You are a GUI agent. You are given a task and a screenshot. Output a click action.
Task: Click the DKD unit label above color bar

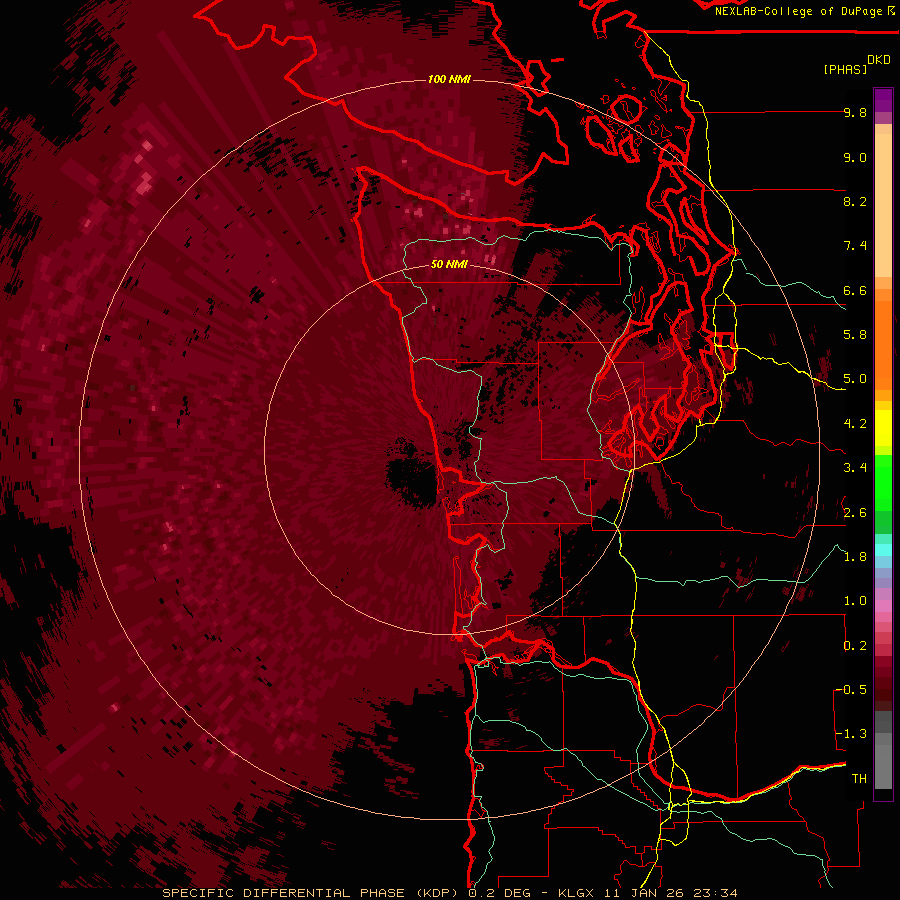tap(879, 60)
